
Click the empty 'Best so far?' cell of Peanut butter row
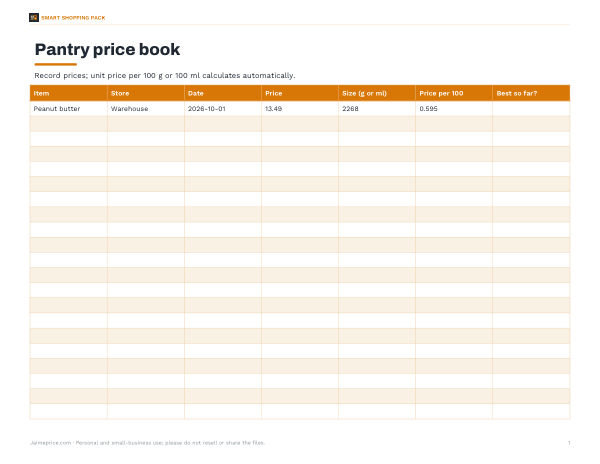pyautogui.click(x=531, y=109)
